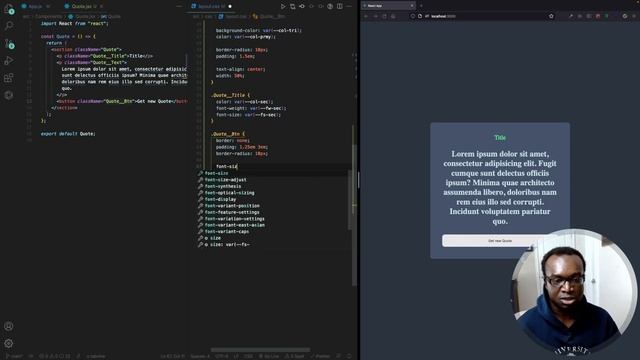This screenshot has width=640, height=360.
Task: Click the 'Title' heading in the browser card
Action: click(500, 138)
